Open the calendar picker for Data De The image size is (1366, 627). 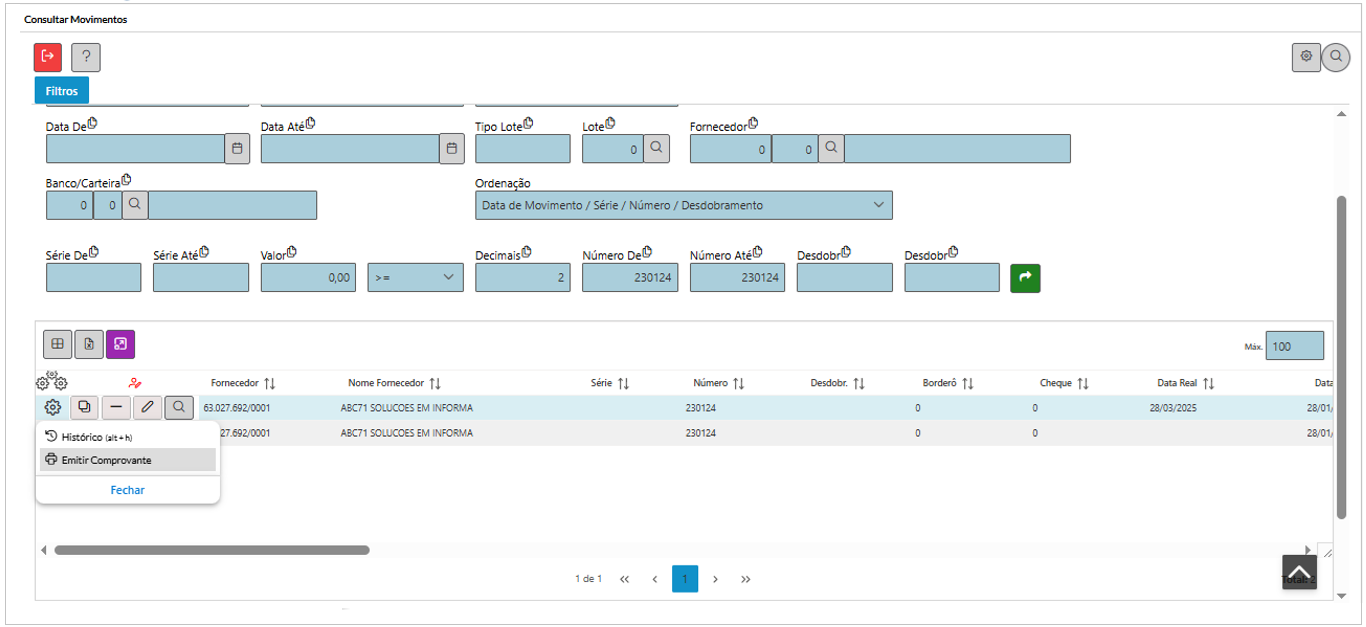coord(237,148)
